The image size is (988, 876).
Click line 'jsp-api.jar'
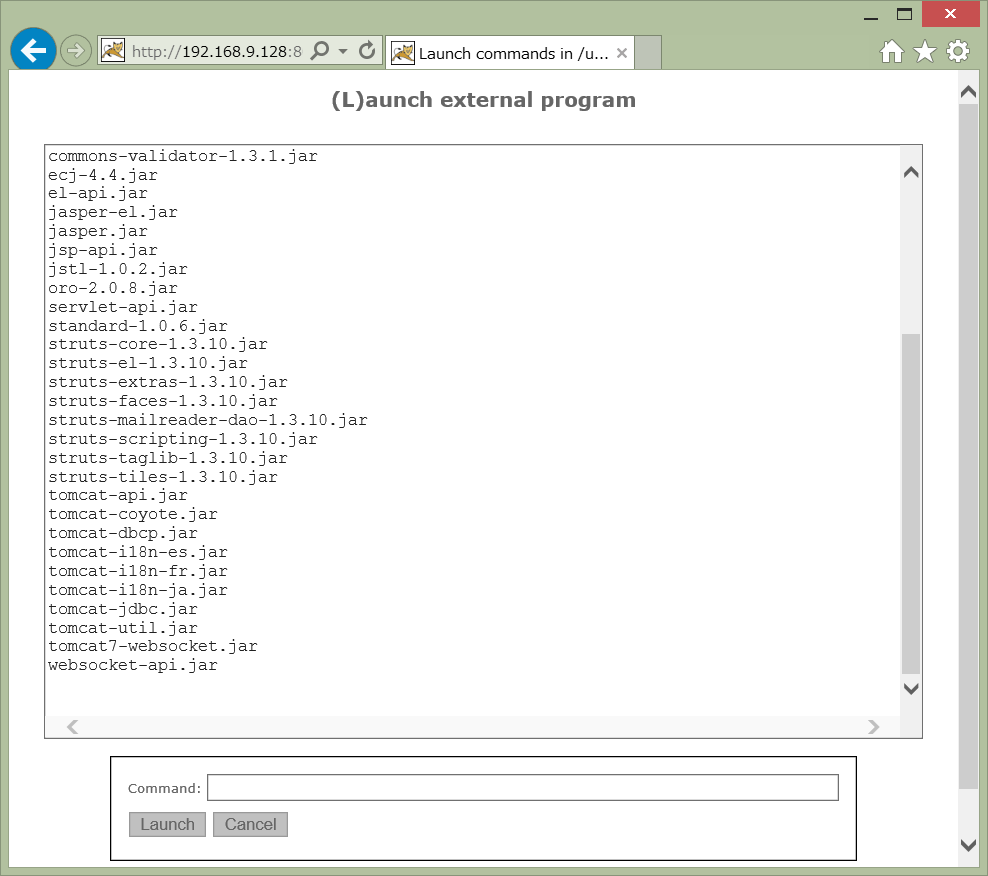(x=103, y=250)
